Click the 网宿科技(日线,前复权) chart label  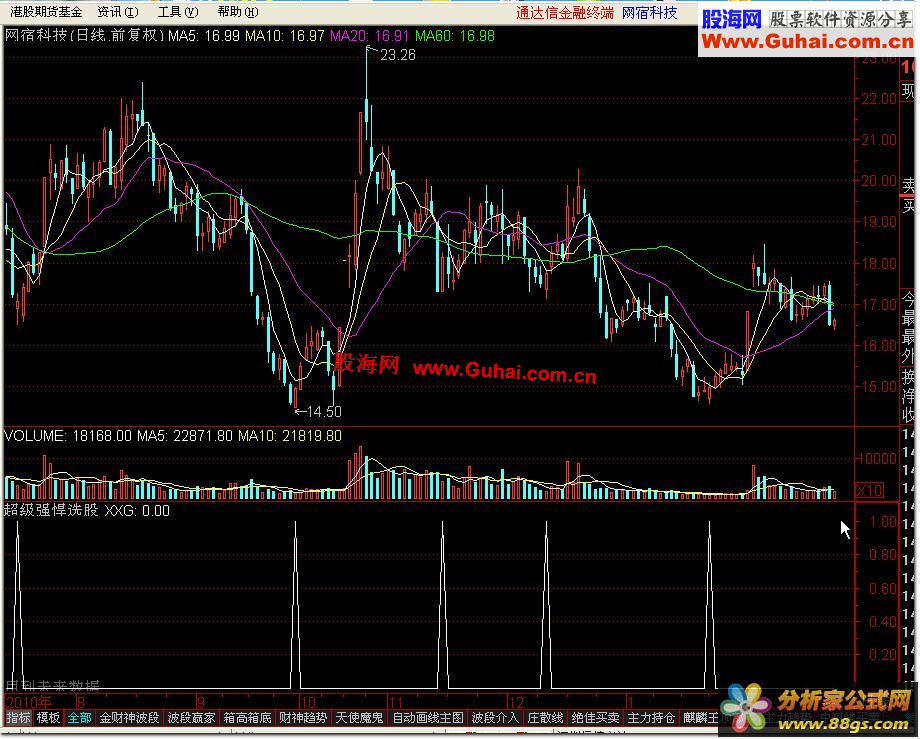pos(84,36)
